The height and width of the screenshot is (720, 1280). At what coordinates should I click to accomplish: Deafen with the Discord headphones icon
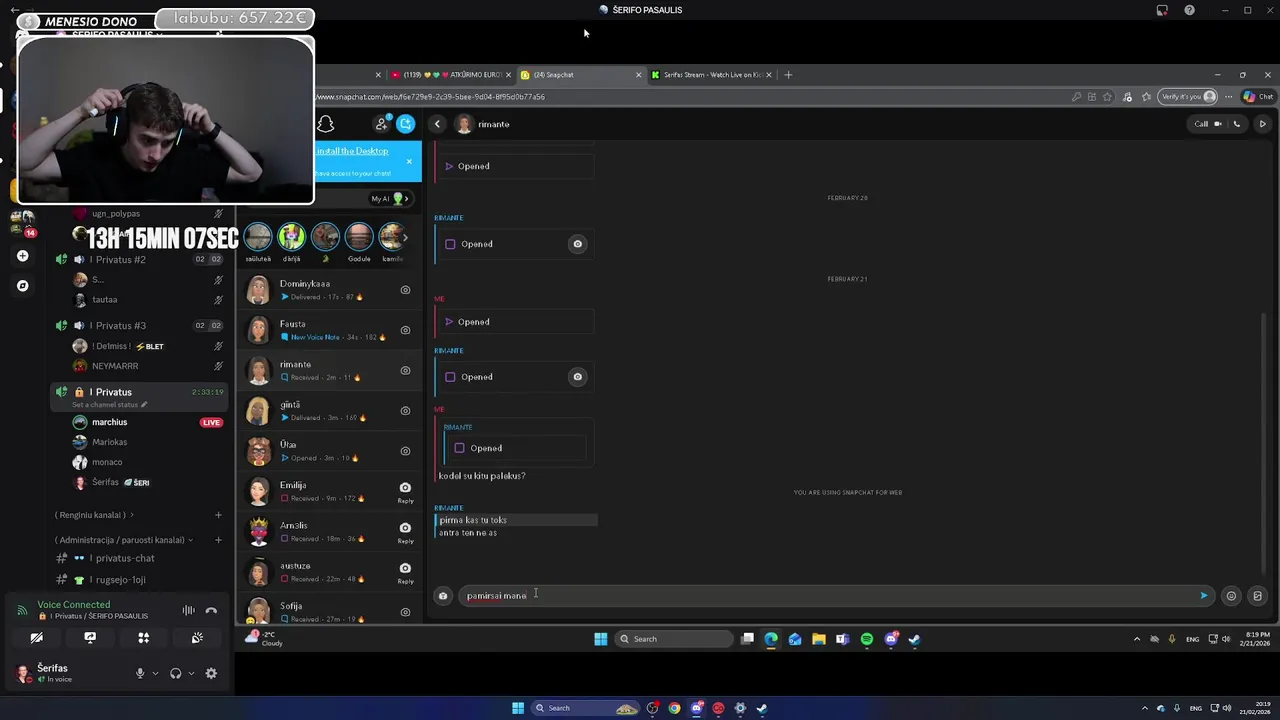pos(176,674)
